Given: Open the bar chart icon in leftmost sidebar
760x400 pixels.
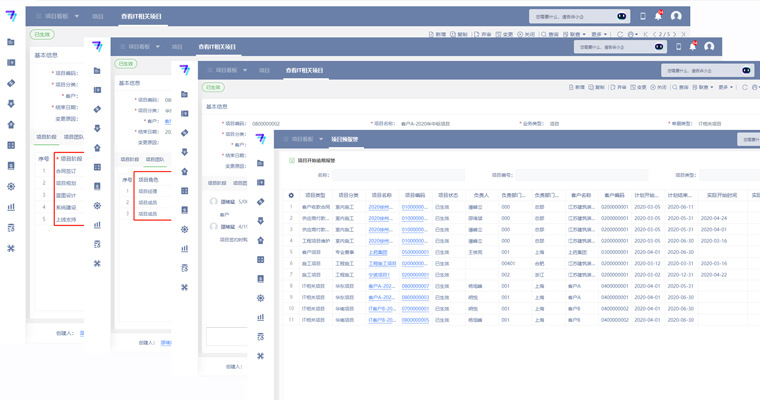Looking at the screenshot, I should click(11, 207).
